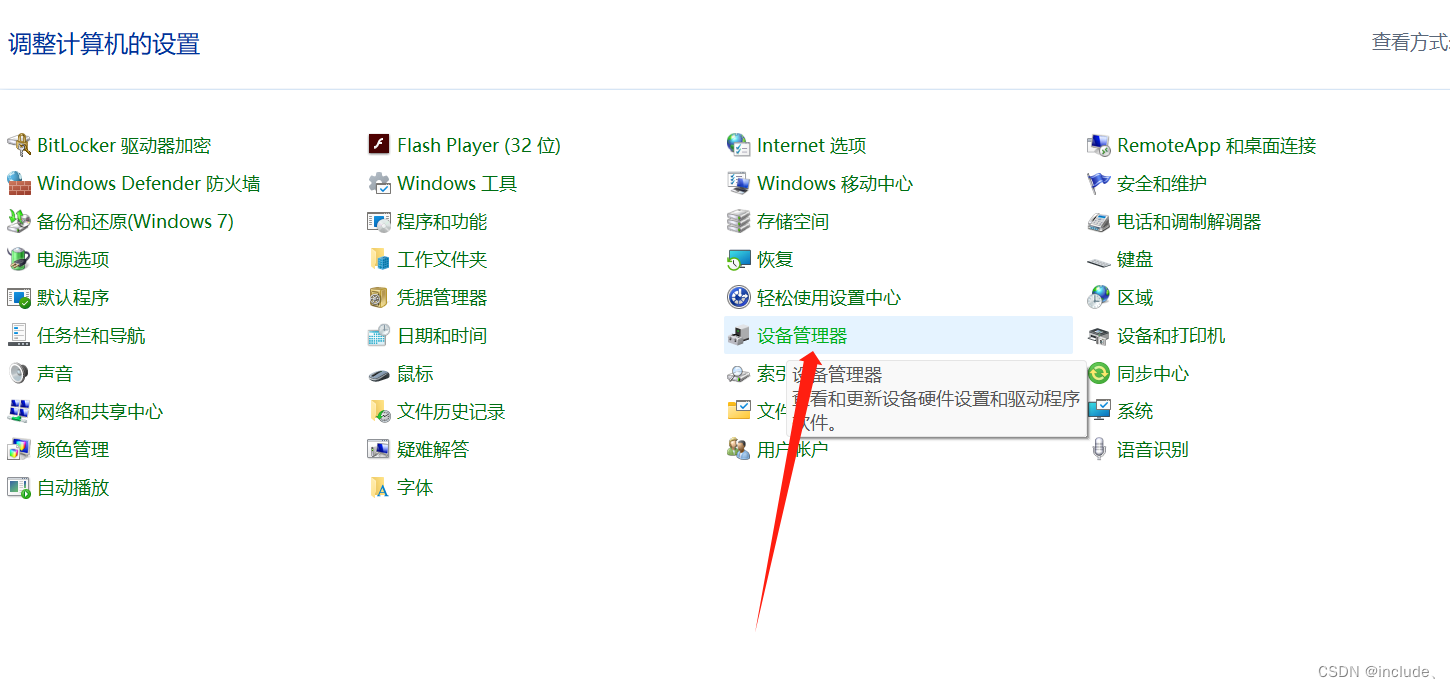
Task: Click the 电源选项 battery icon
Action: coord(19,259)
